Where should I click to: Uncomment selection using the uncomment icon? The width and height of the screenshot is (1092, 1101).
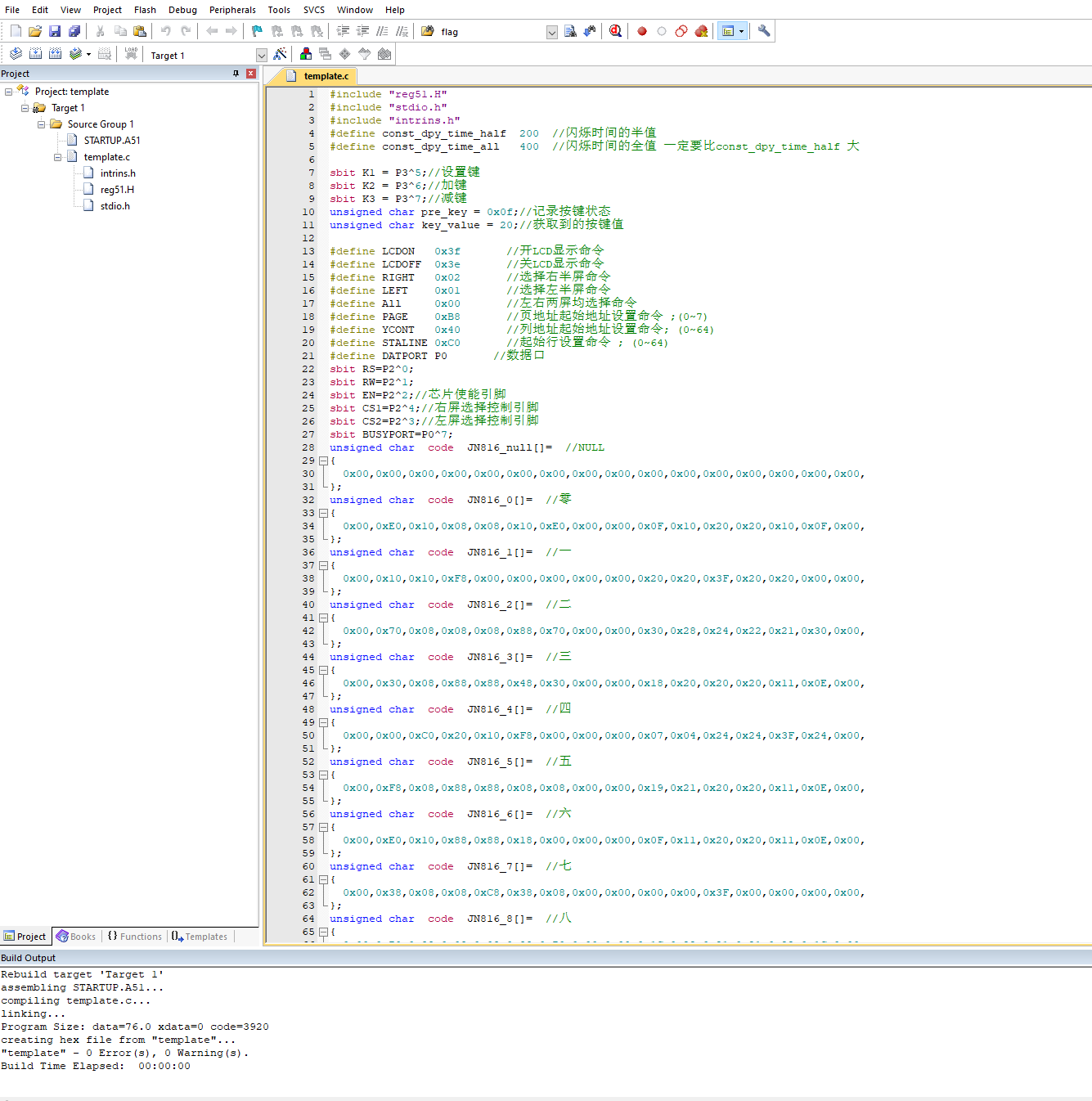402,31
